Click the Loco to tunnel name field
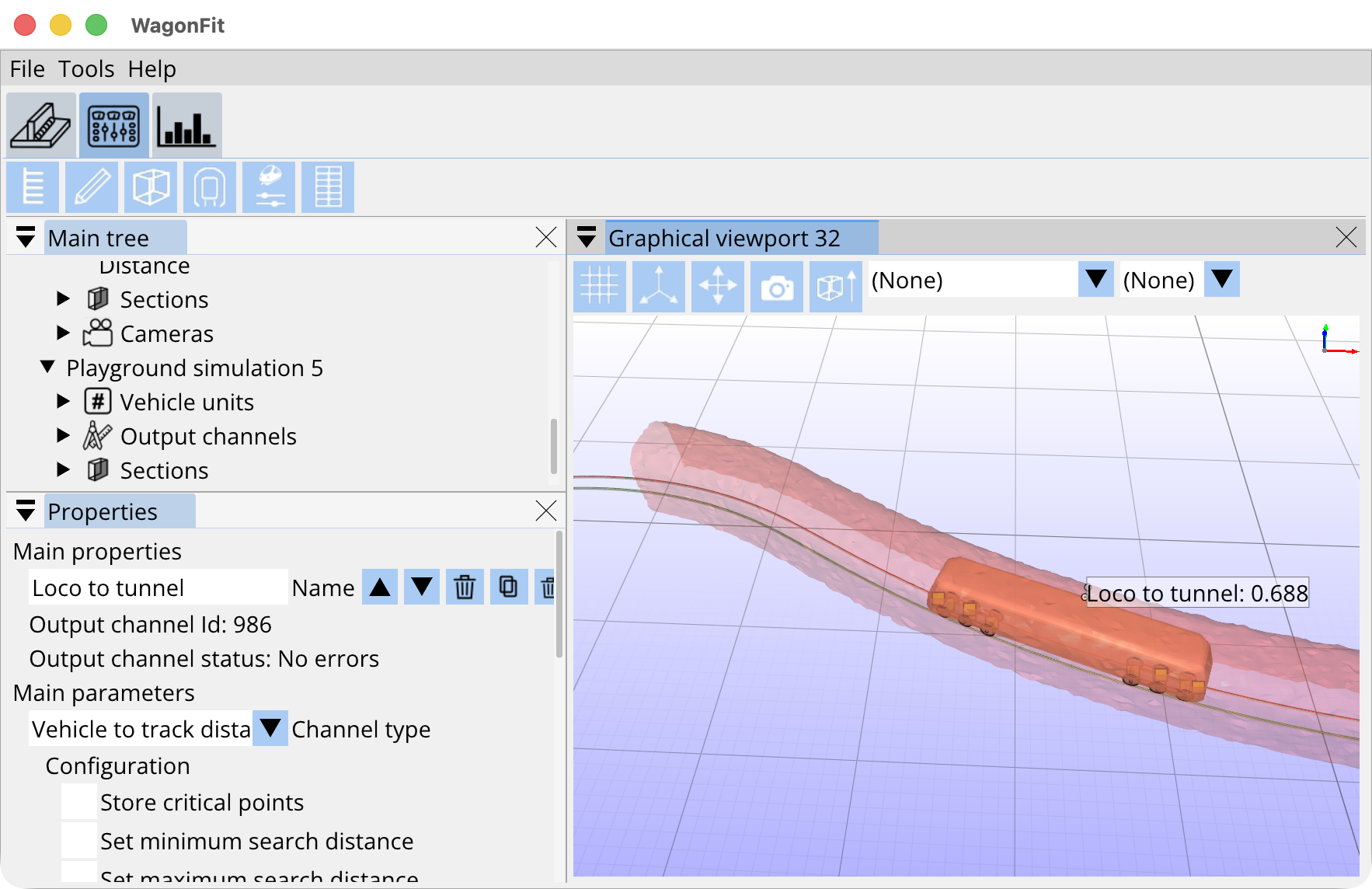Image resolution: width=1372 pixels, height=889 pixels. pyautogui.click(x=158, y=587)
